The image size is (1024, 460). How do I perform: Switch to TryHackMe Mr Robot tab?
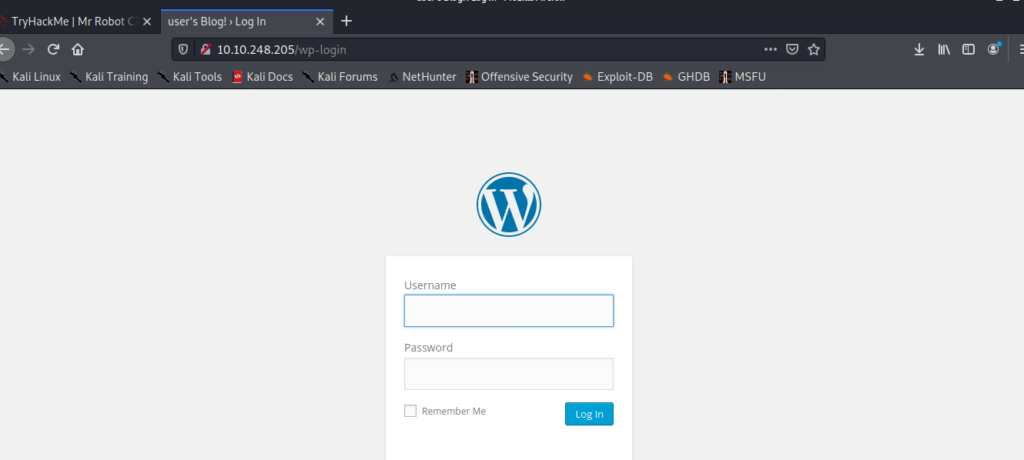tap(74, 22)
